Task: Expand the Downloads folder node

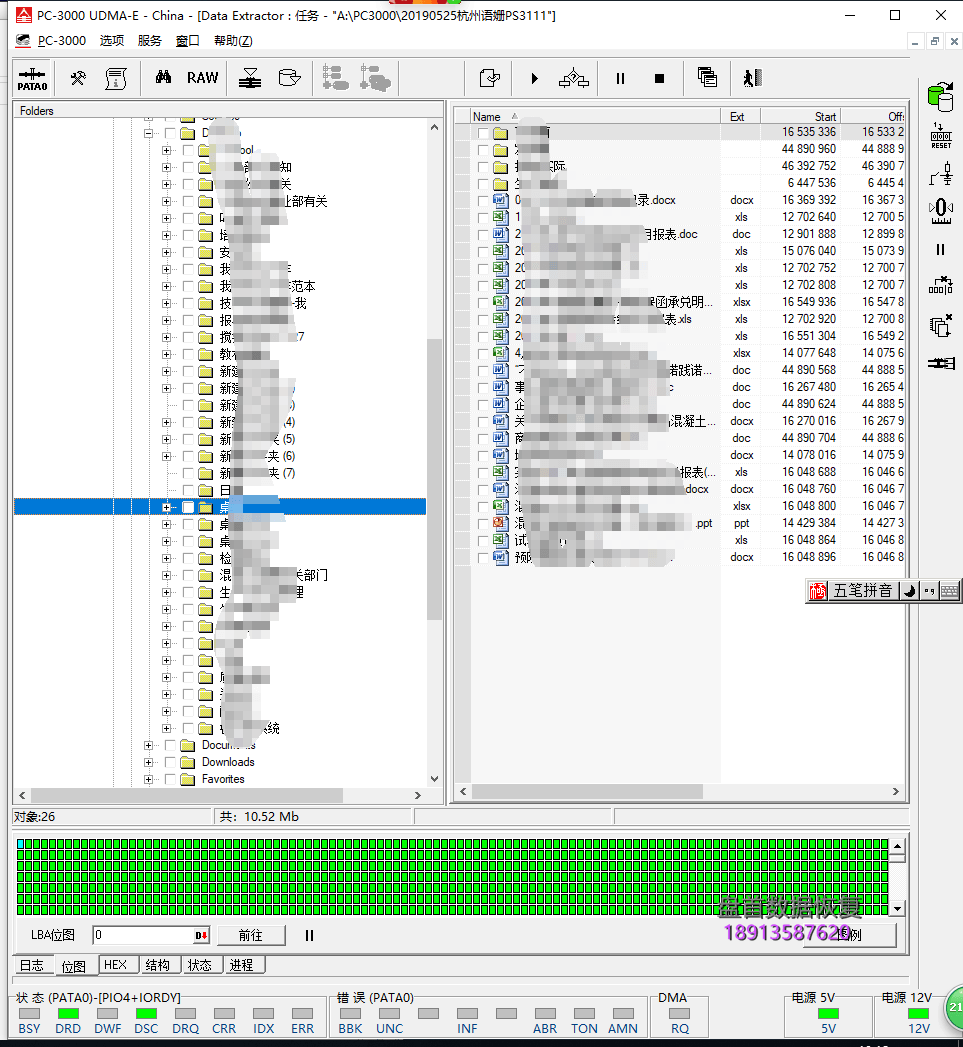Action: [x=148, y=763]
